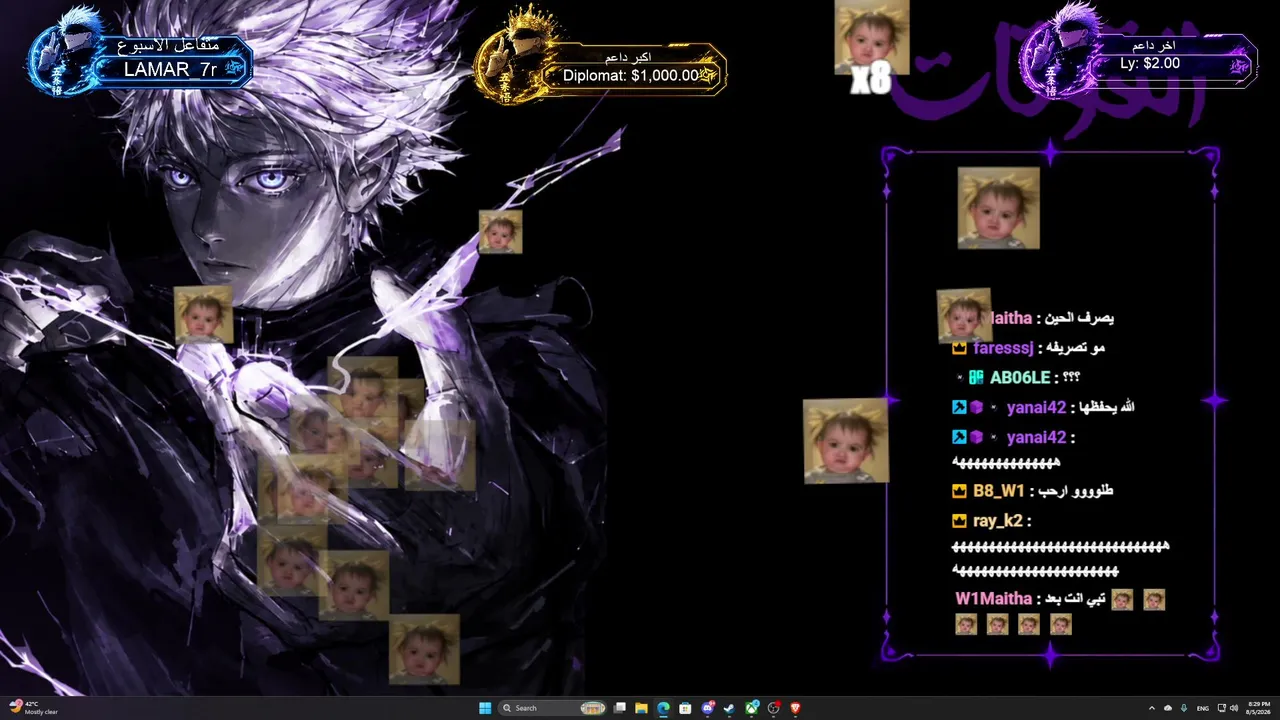Open Microsoft Store from the taskbar
Viewport: 1280px width, 720px height.
coord(685,708)
